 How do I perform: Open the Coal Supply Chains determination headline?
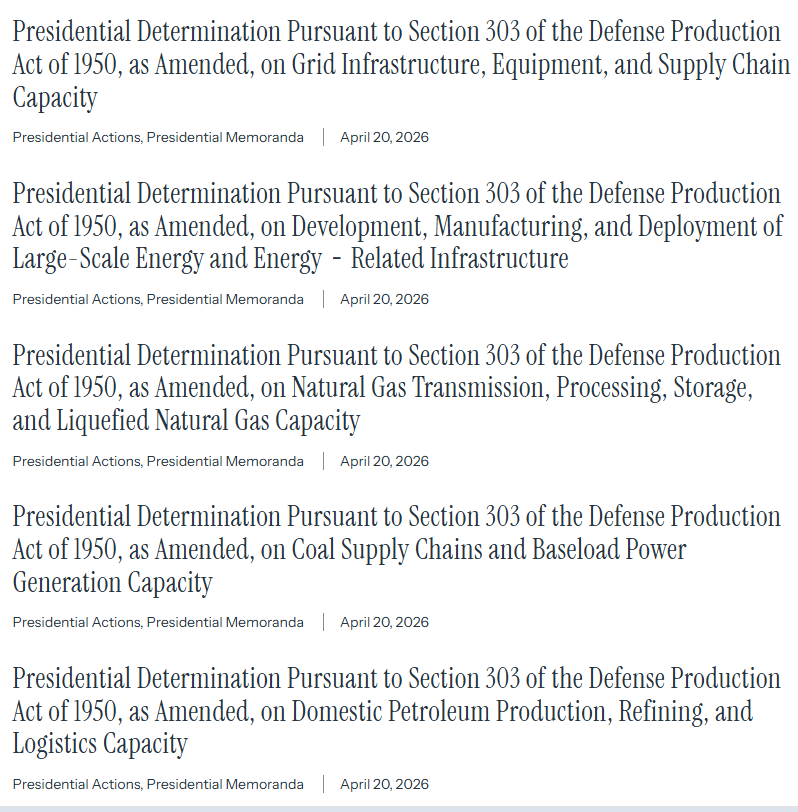[397, 549]
